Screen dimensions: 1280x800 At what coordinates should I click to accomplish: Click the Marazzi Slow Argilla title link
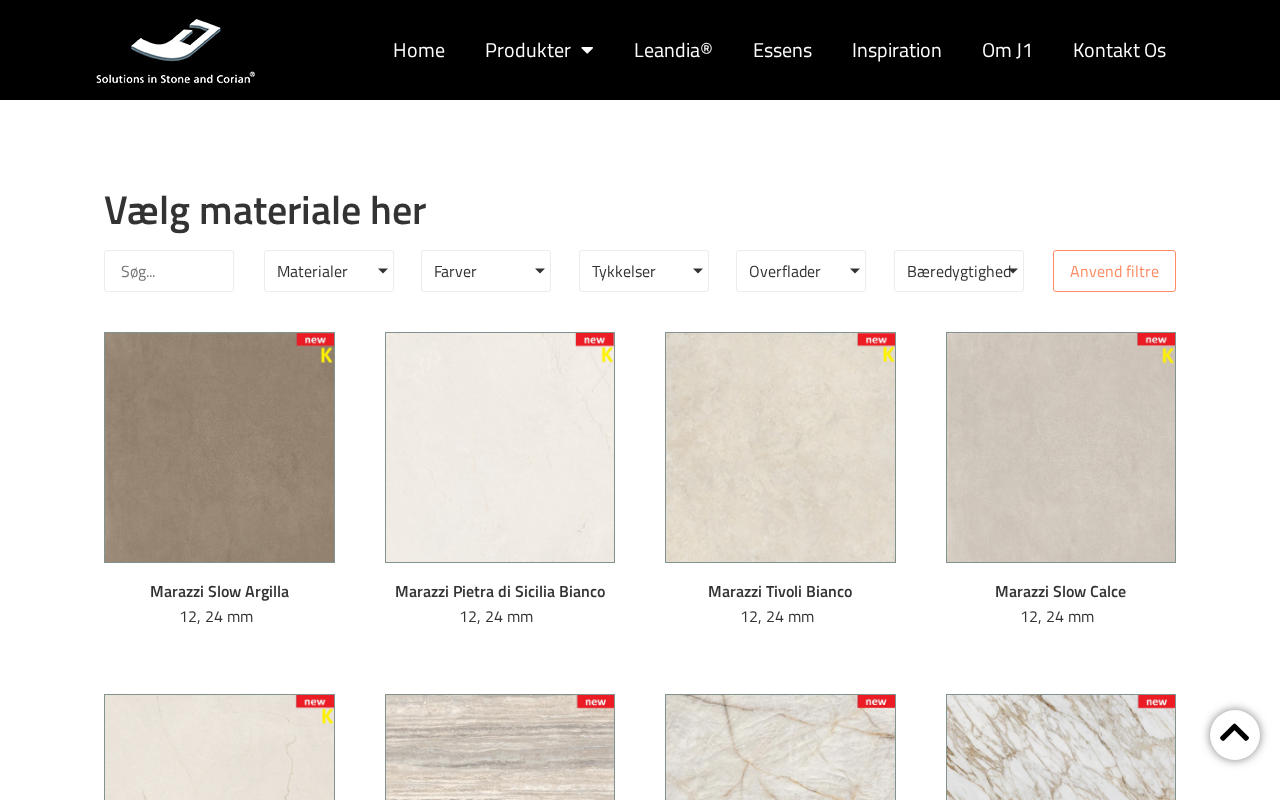coord(219,591)
